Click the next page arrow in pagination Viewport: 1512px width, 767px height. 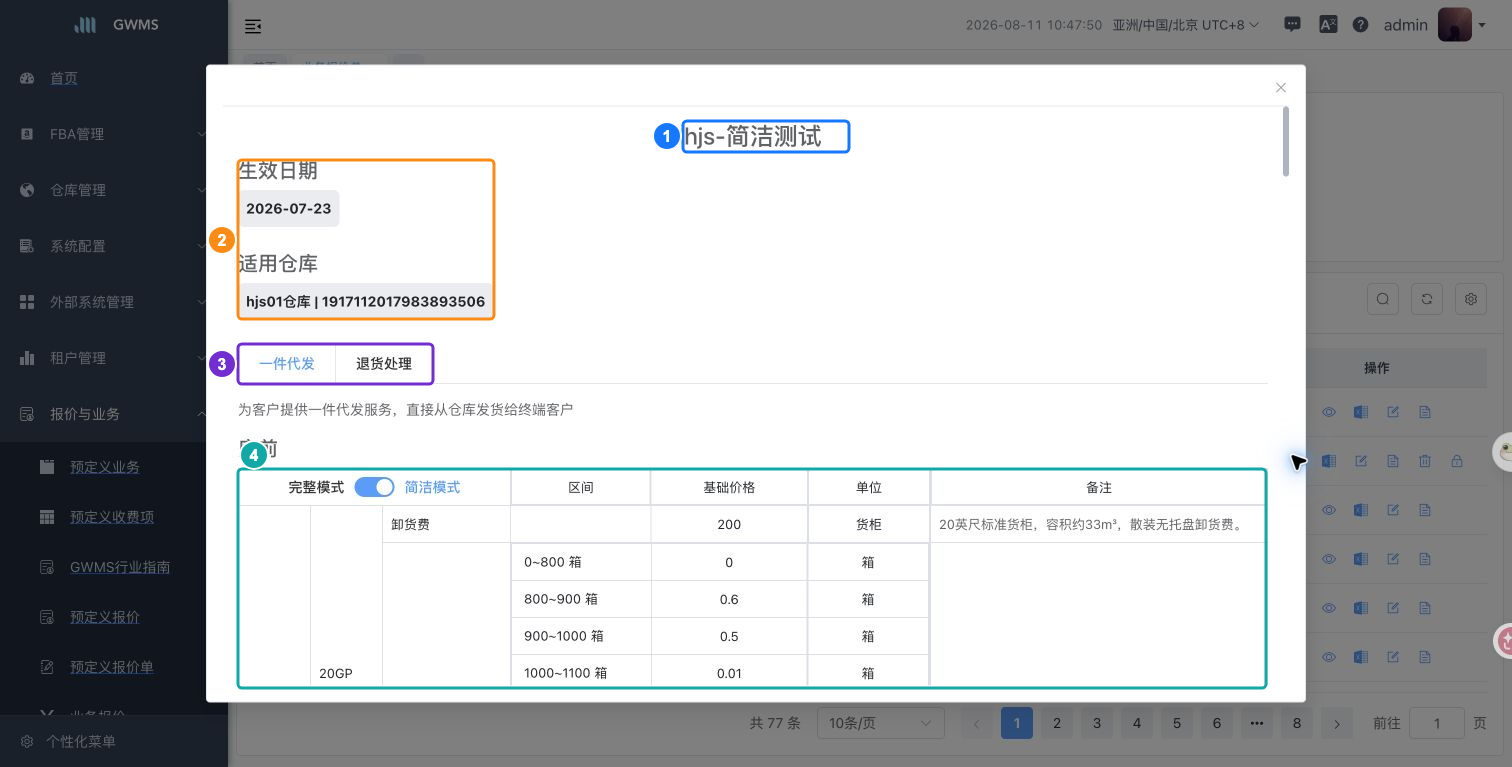click(x=1337, y=723)
